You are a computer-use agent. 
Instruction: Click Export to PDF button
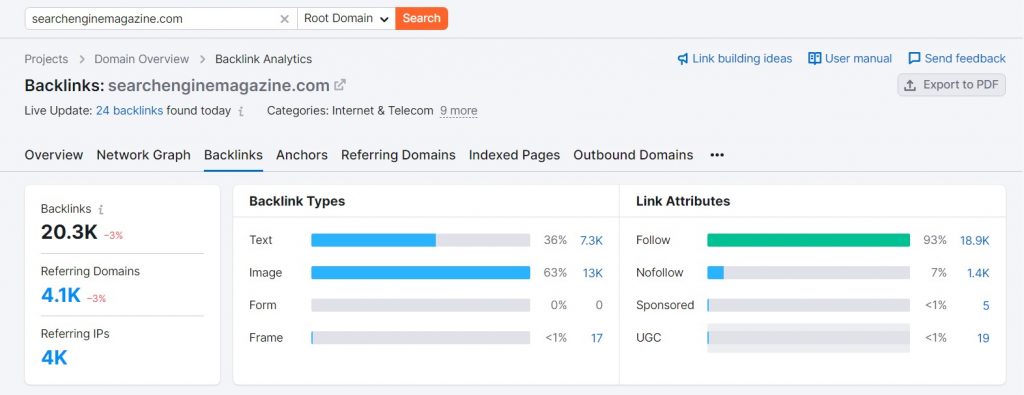952,85
